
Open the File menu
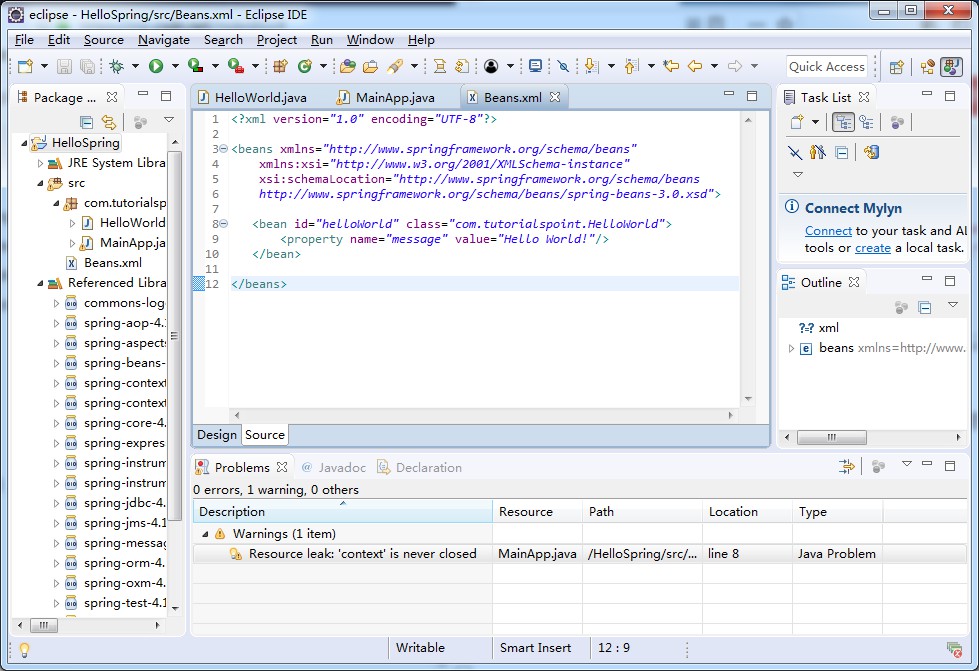click(24, 39)
